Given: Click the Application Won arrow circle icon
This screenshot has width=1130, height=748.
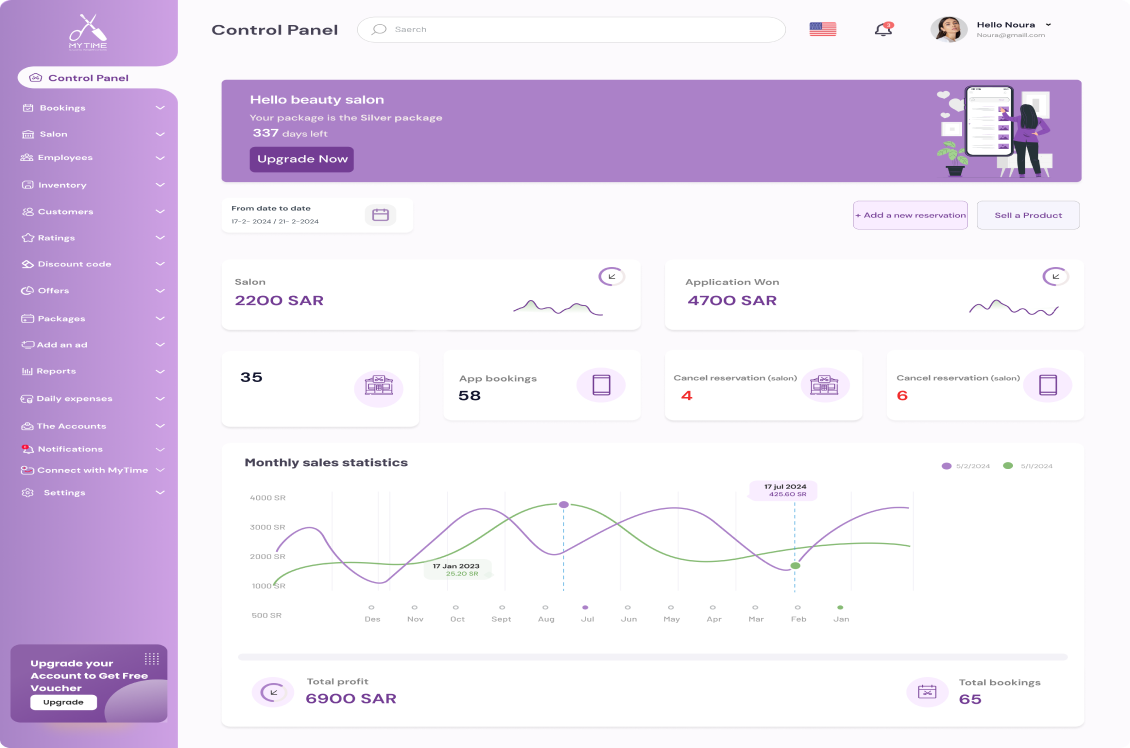Looking at the screenshot, I should pyautogui.click(x=1055, y=277).
